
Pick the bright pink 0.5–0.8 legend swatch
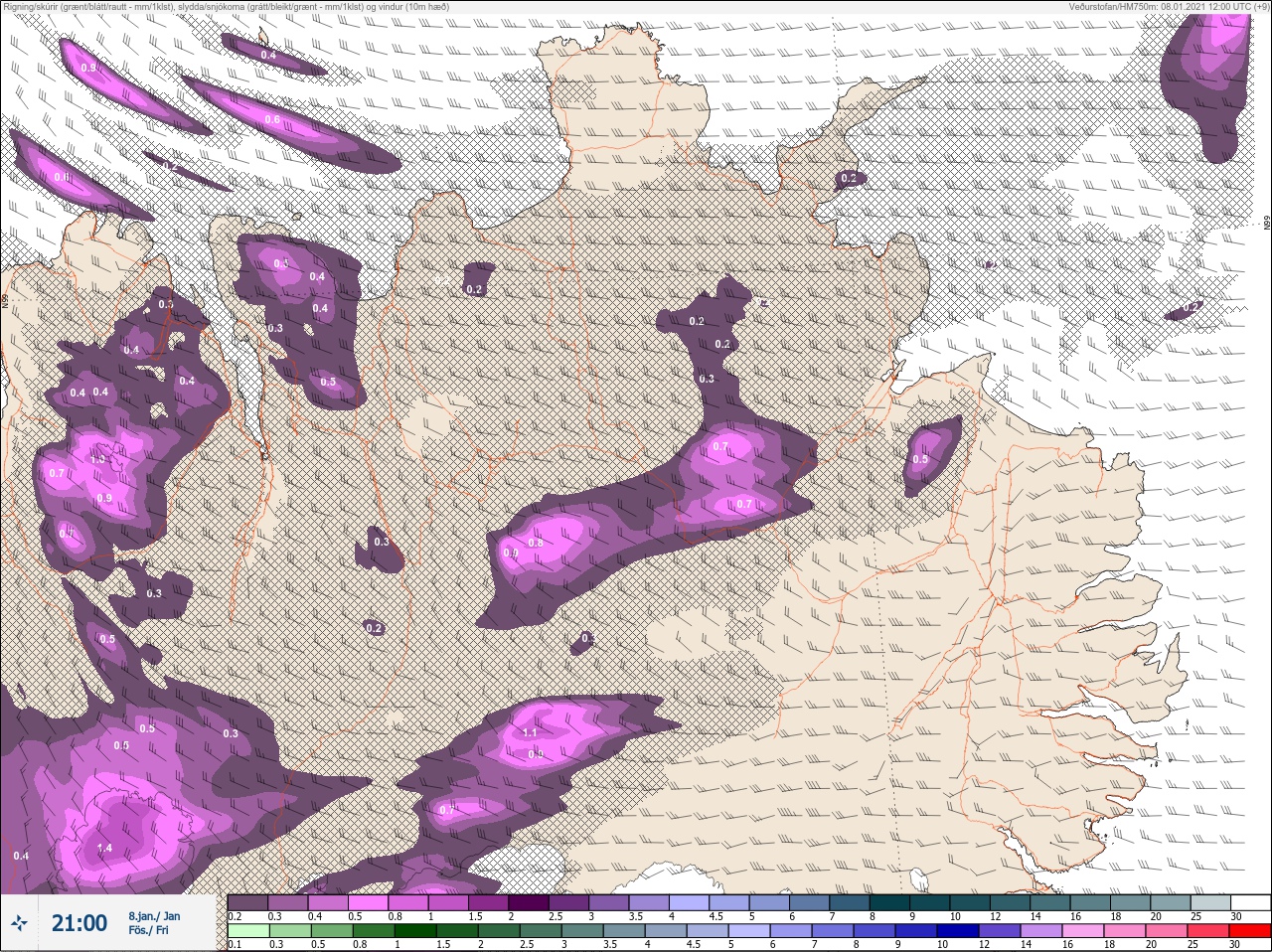click(370, 902)
